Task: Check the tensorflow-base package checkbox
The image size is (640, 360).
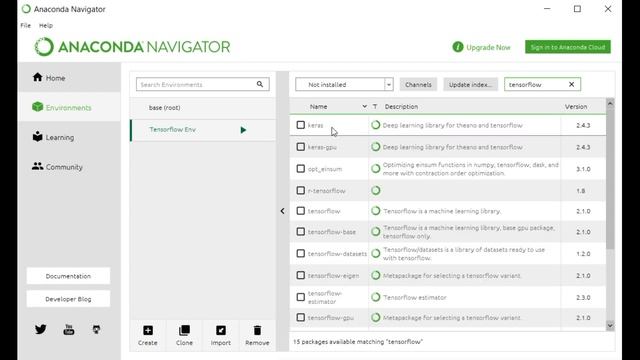Action: [x=301, y=231]
